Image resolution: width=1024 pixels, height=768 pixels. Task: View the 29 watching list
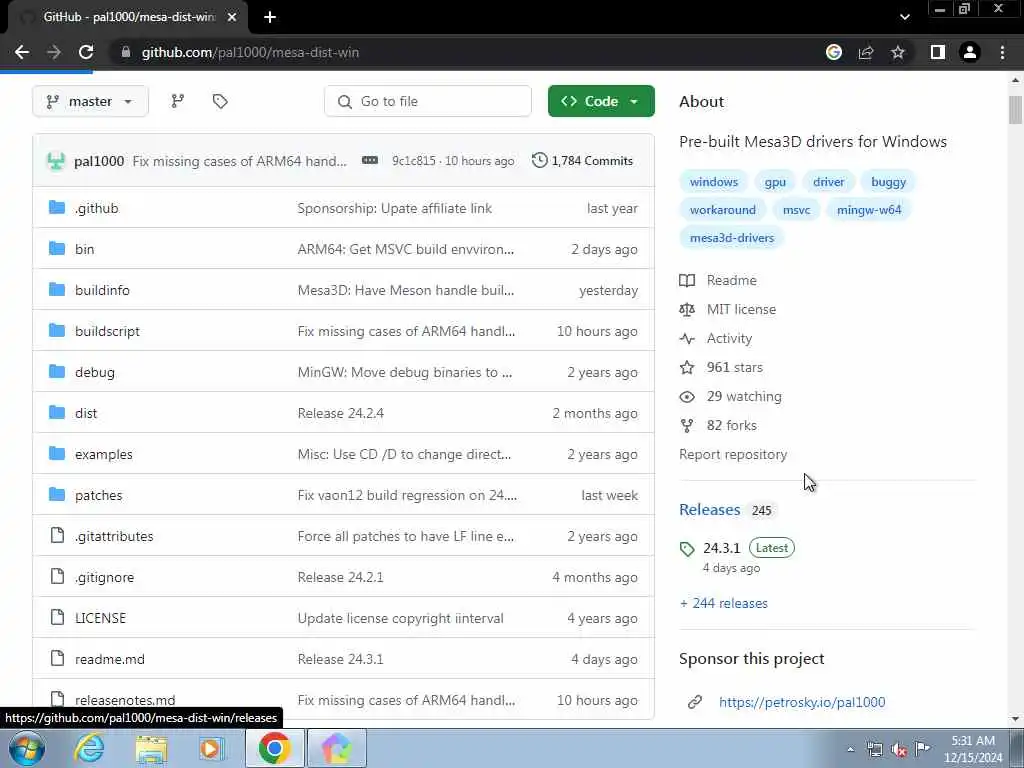pyautogui.click(x=730, y=396)
